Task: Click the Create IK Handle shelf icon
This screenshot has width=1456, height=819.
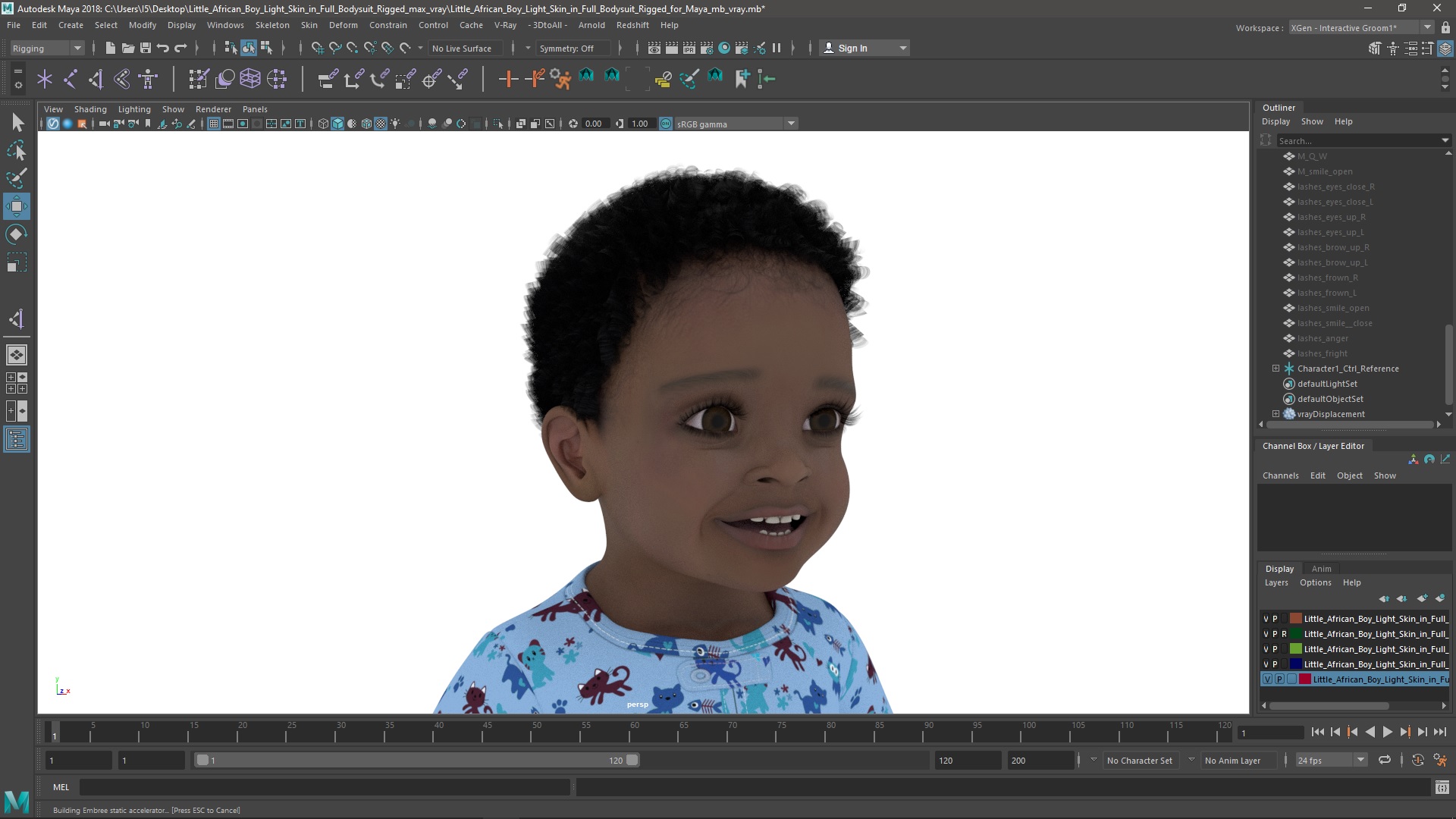Action: (x=96, y=79)
